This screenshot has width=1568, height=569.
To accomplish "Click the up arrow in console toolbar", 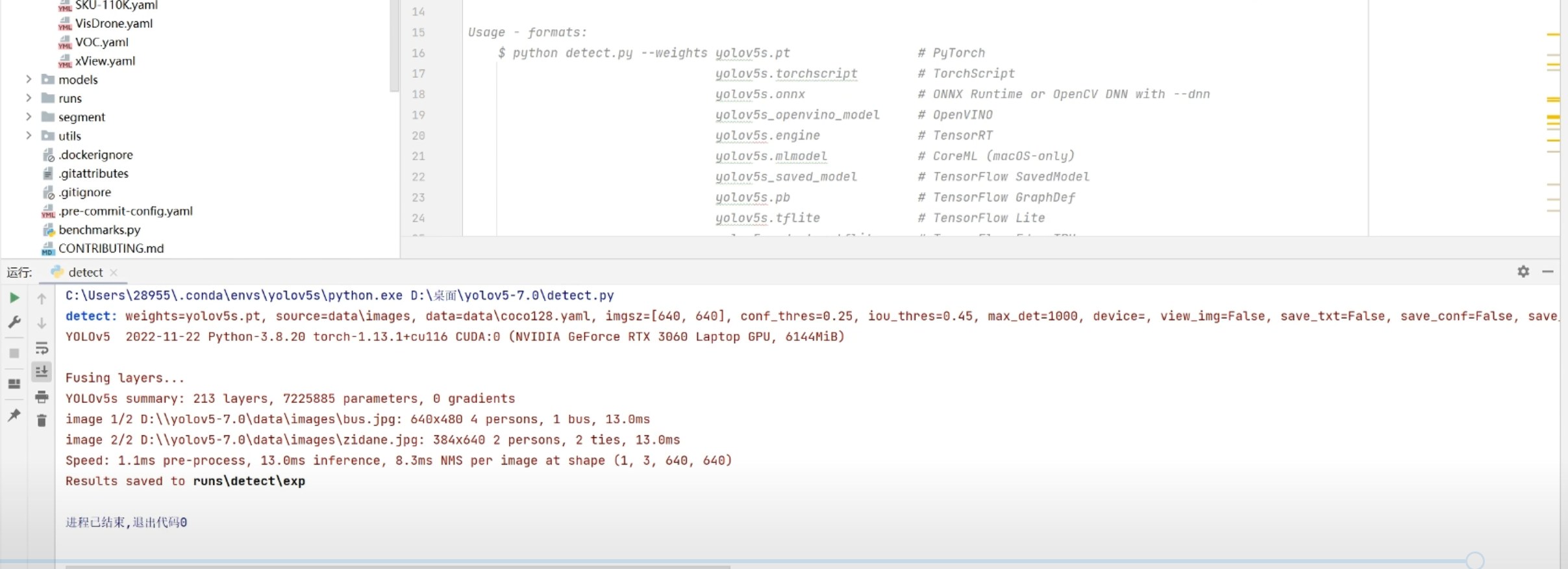I will point(42,299).
